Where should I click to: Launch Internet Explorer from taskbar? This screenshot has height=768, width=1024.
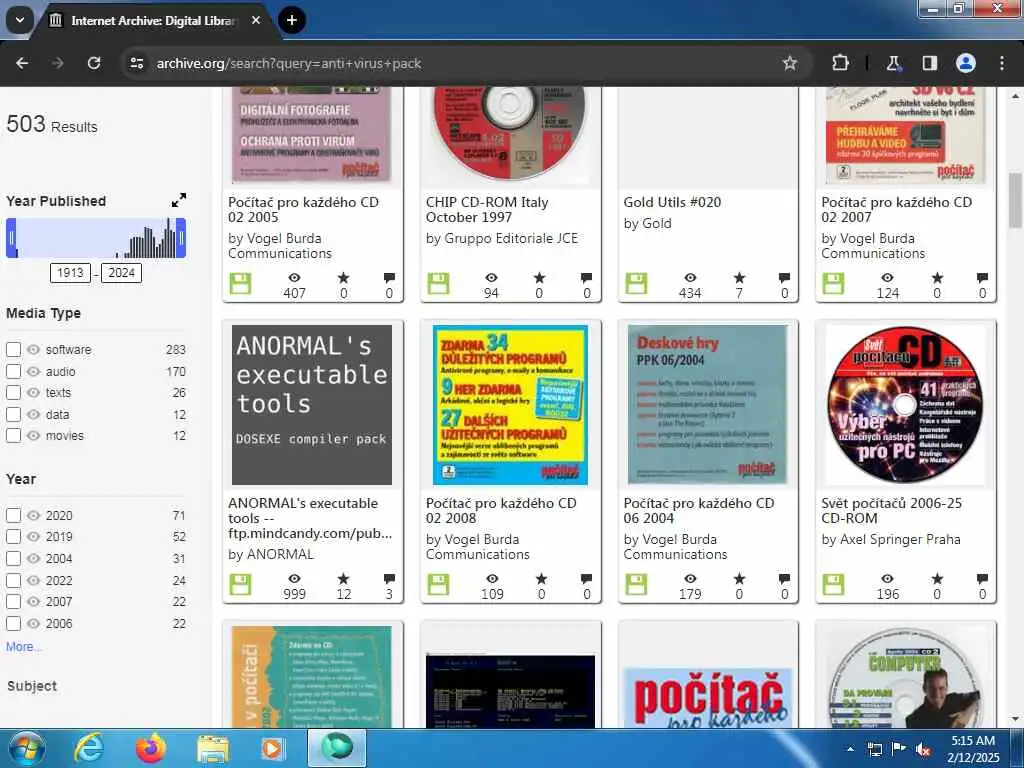pyautogui.click(x=89, y=748)
